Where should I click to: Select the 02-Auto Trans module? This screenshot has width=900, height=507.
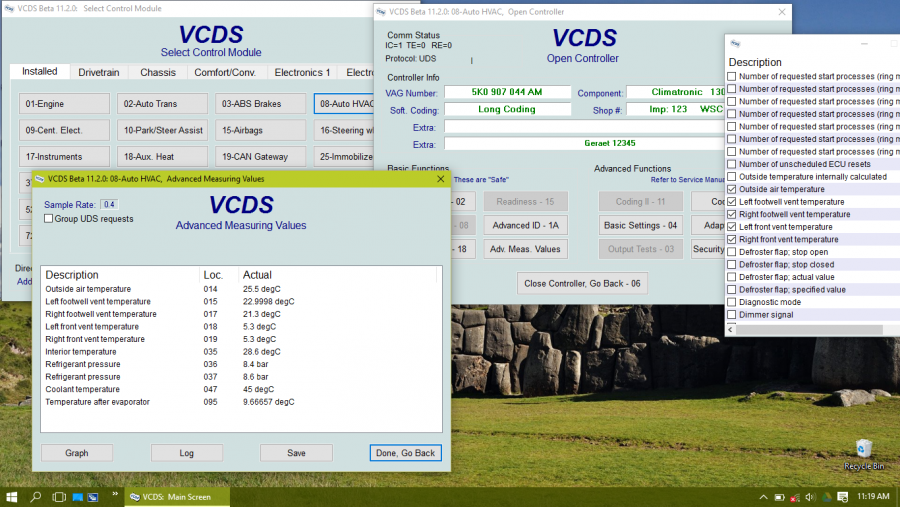162,104
